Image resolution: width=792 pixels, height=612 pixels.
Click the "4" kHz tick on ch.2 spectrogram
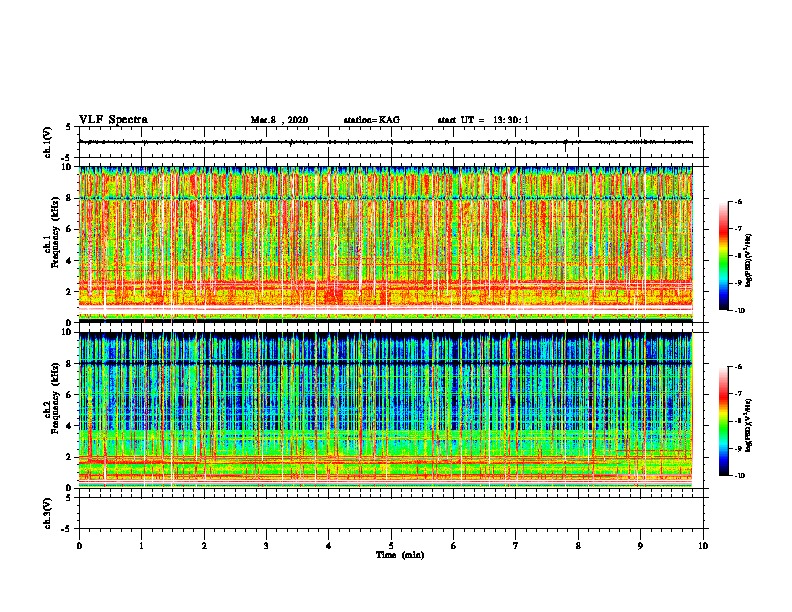(x=70, y=426)
